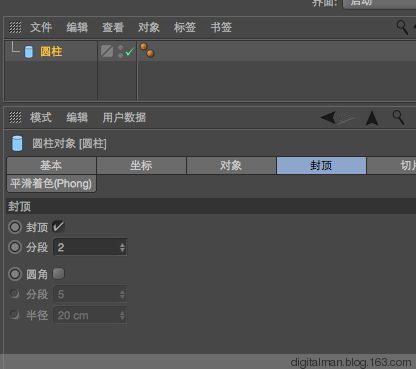Click the Object Manager grip handle icon
Viewport: 416px width, 369px height.
click(15, 27)
